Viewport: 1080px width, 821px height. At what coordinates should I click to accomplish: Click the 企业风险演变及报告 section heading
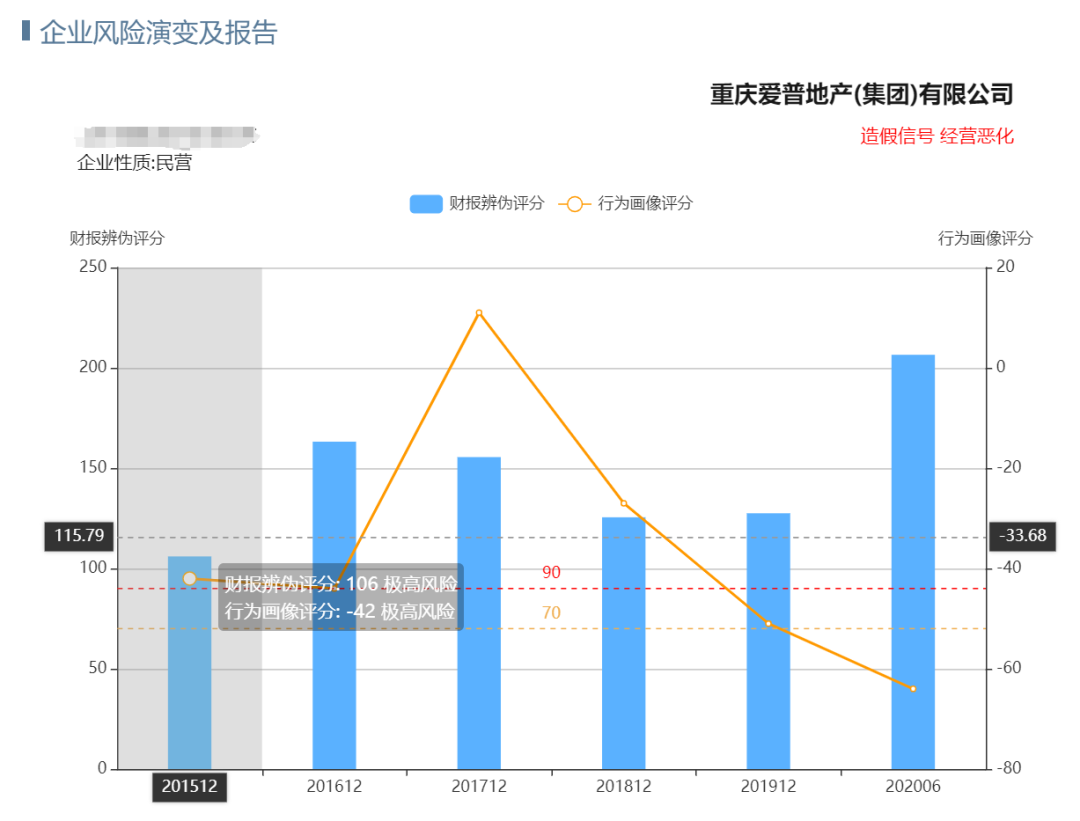point(158,32)
